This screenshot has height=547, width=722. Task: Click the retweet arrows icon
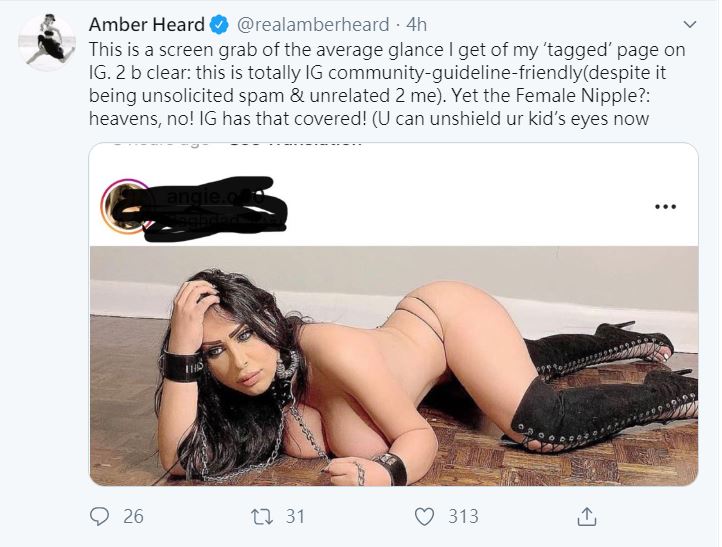tap(263, 516)
